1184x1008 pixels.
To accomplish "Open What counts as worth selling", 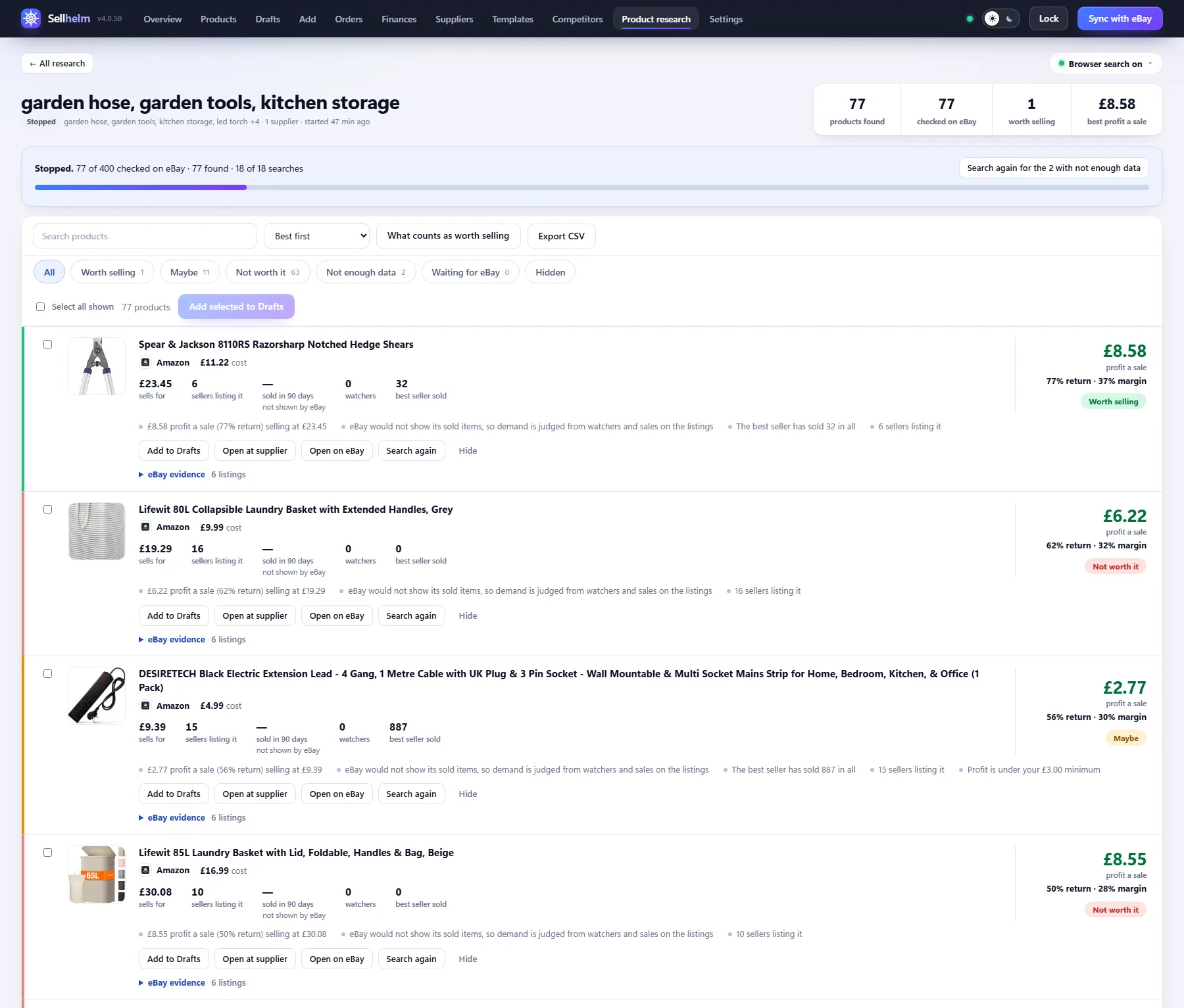I will click(x=449, y=236).
